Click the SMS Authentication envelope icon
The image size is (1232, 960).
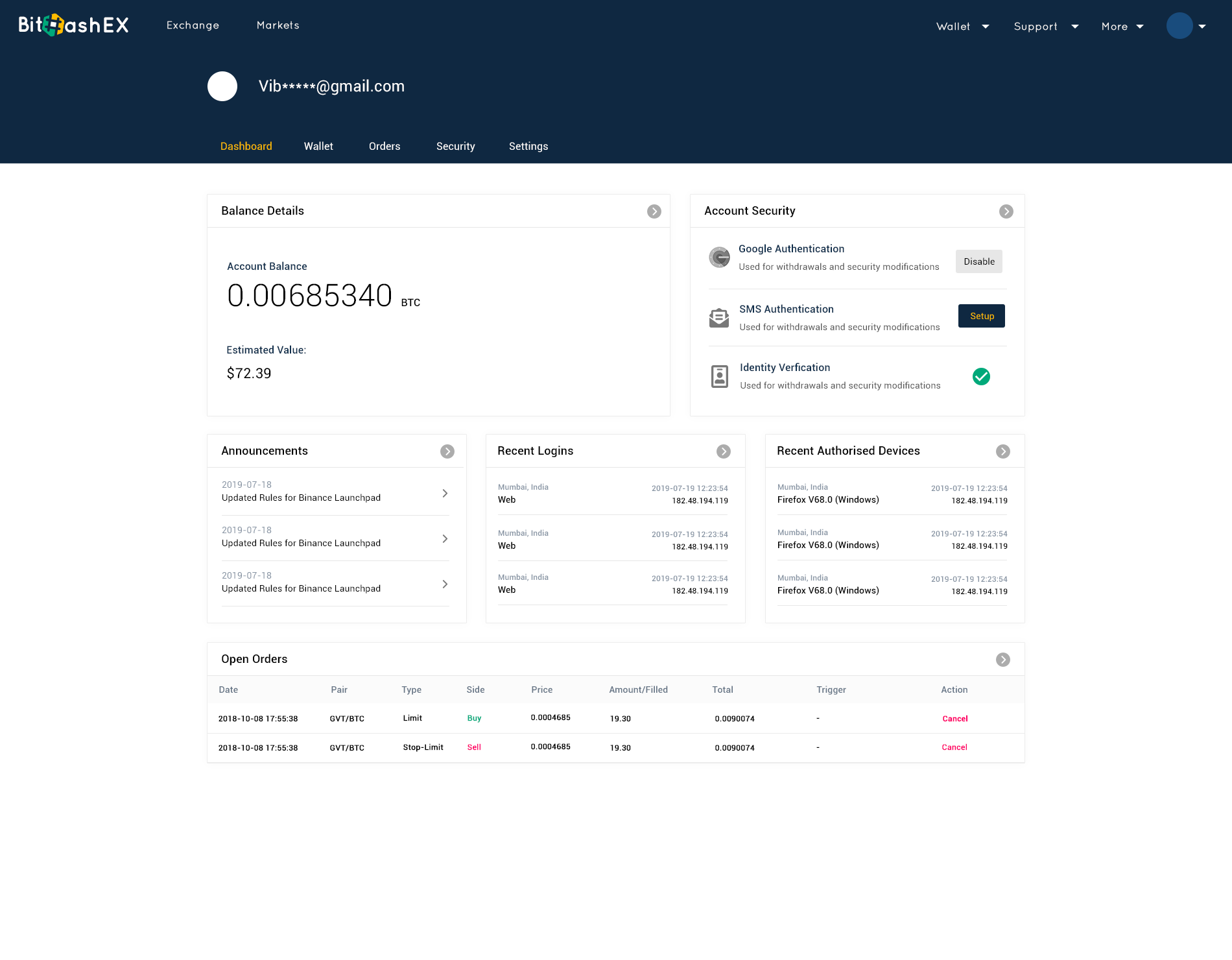[719, 318]
